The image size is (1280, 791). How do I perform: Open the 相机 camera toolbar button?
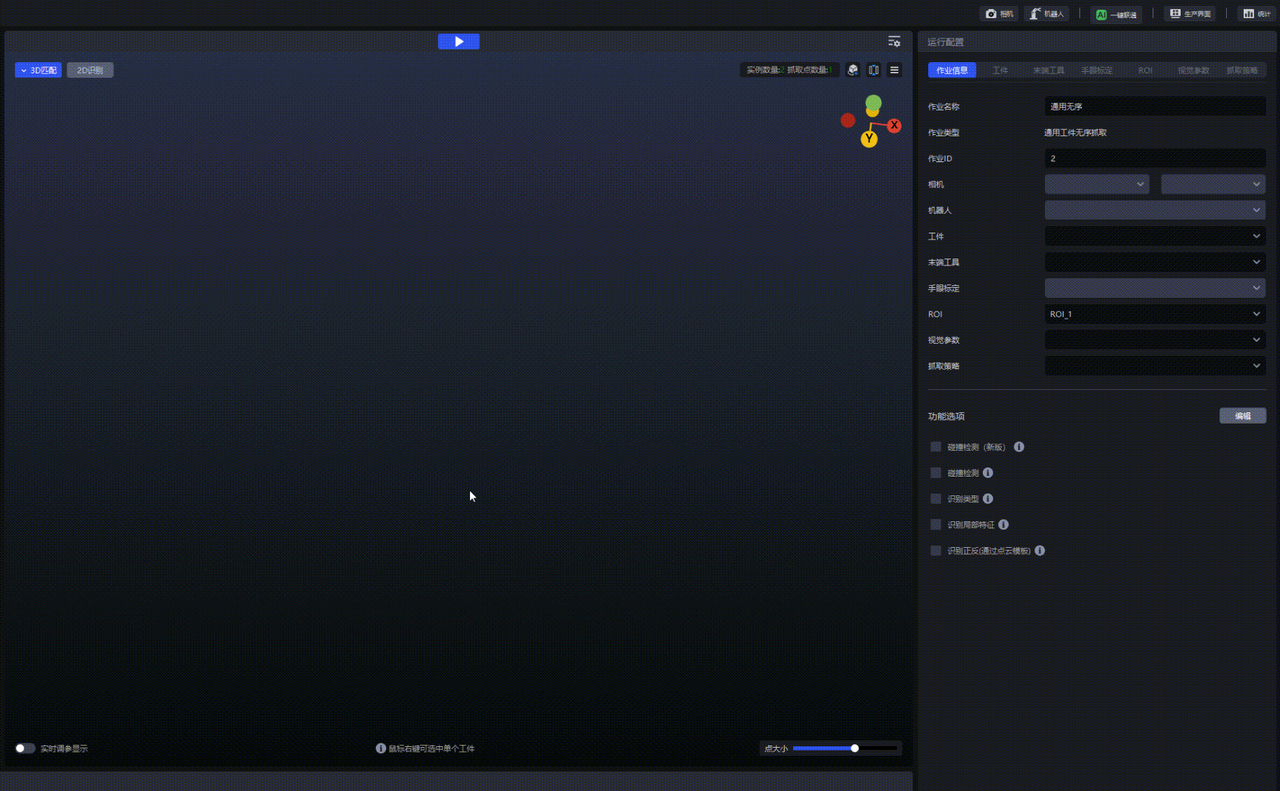click(999, 14)
